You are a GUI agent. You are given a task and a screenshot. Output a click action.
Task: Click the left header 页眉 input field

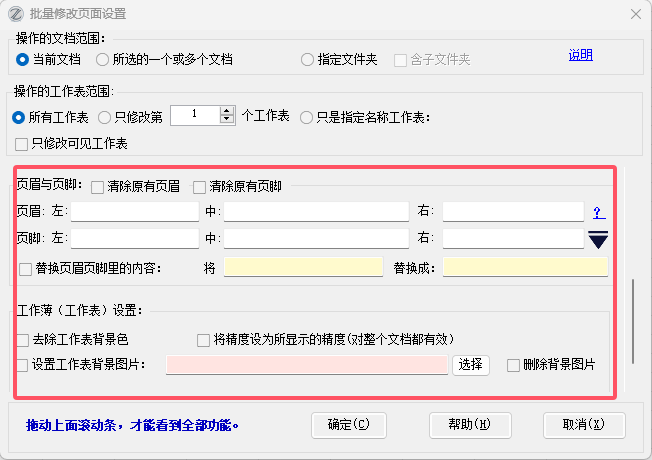pos(135,211)
